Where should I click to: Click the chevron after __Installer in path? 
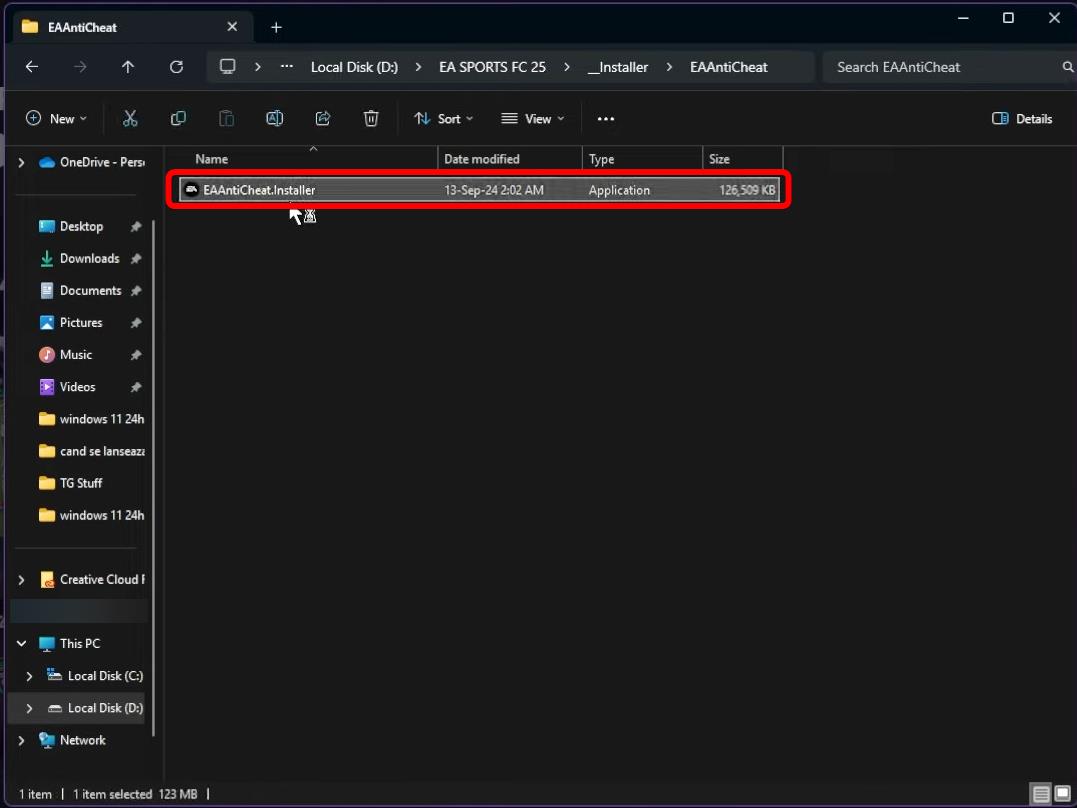coord(669,67)
